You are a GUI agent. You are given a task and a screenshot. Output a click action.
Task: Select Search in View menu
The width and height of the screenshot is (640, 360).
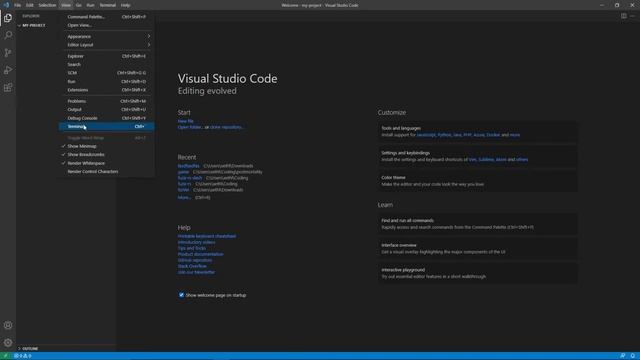pos(107,64)
